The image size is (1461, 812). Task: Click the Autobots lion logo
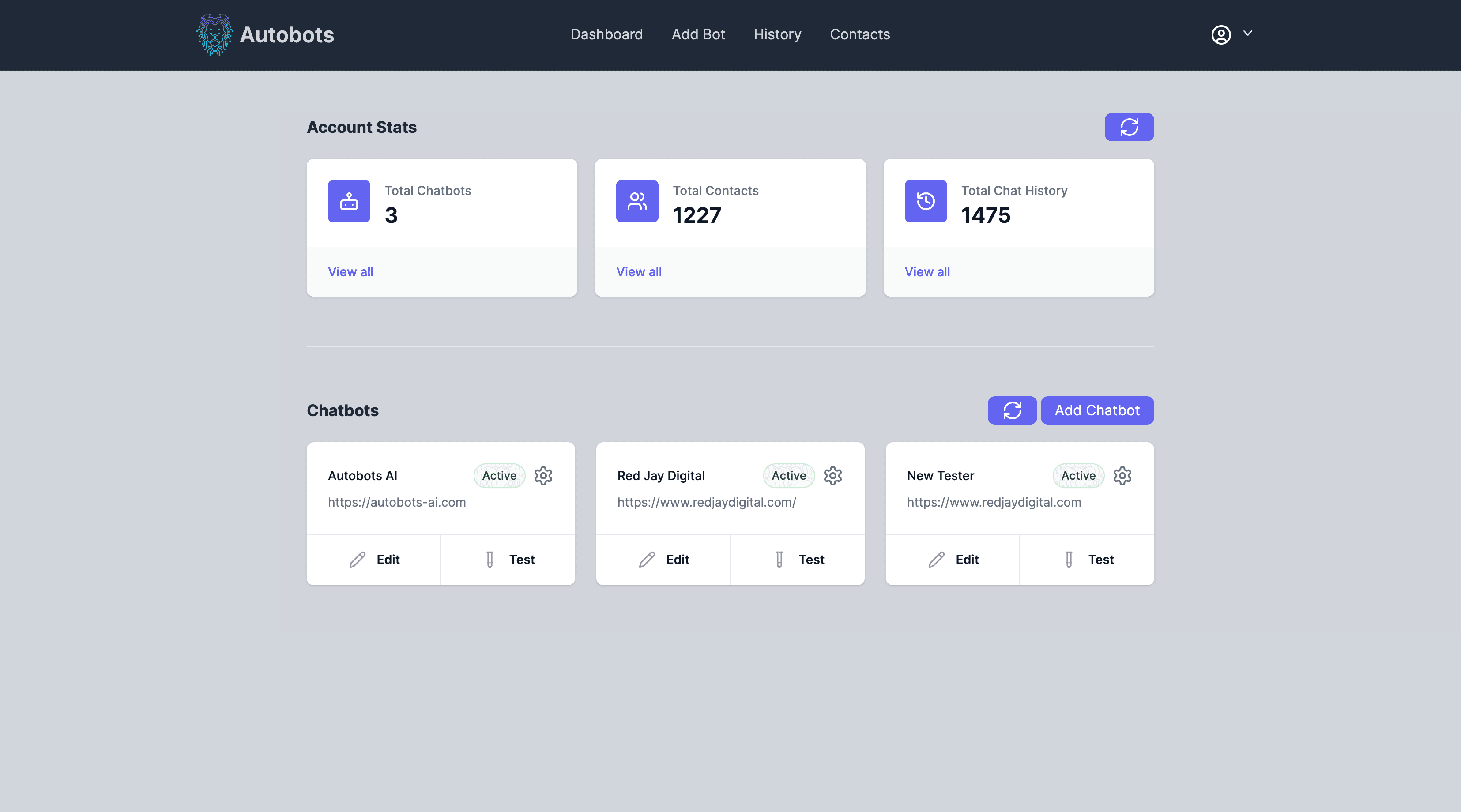click(x=215, y=34)
